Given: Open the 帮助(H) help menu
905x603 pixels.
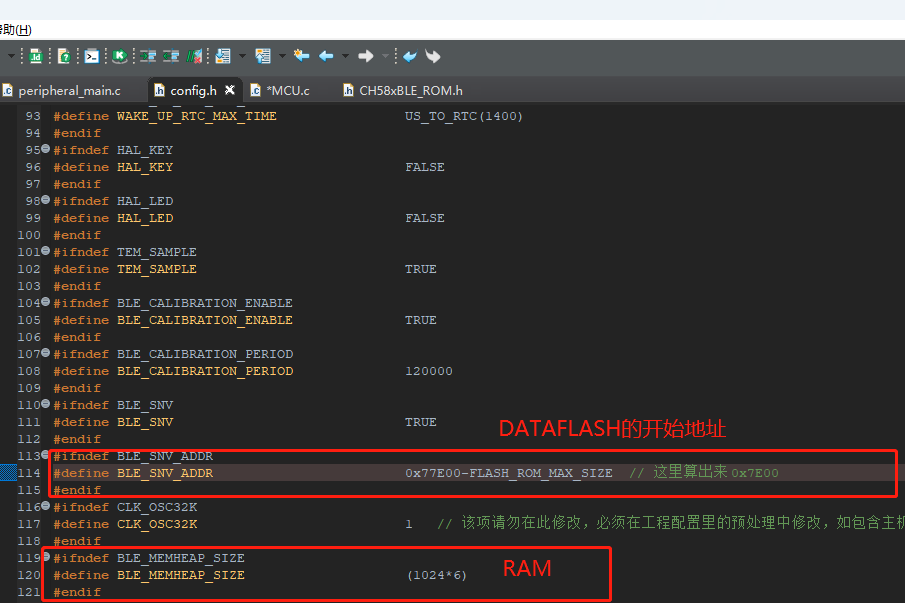Looking at the screenshot, I should tap(15, 29).
